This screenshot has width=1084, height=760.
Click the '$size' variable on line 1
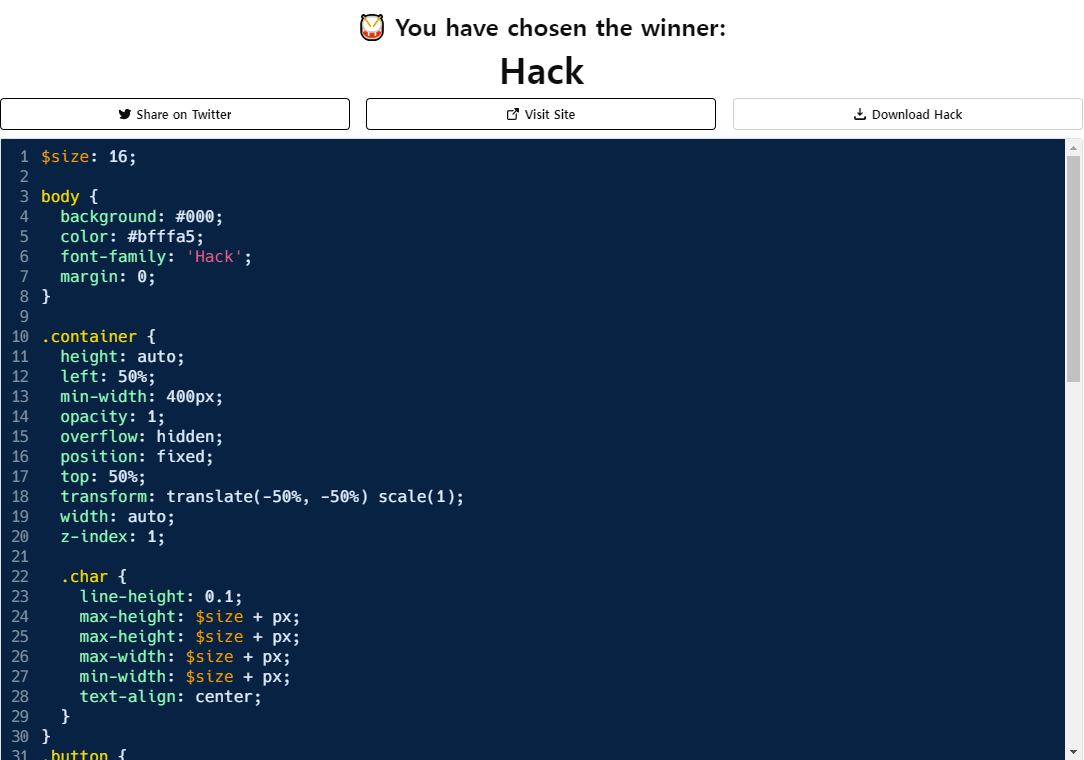point(64,157)
